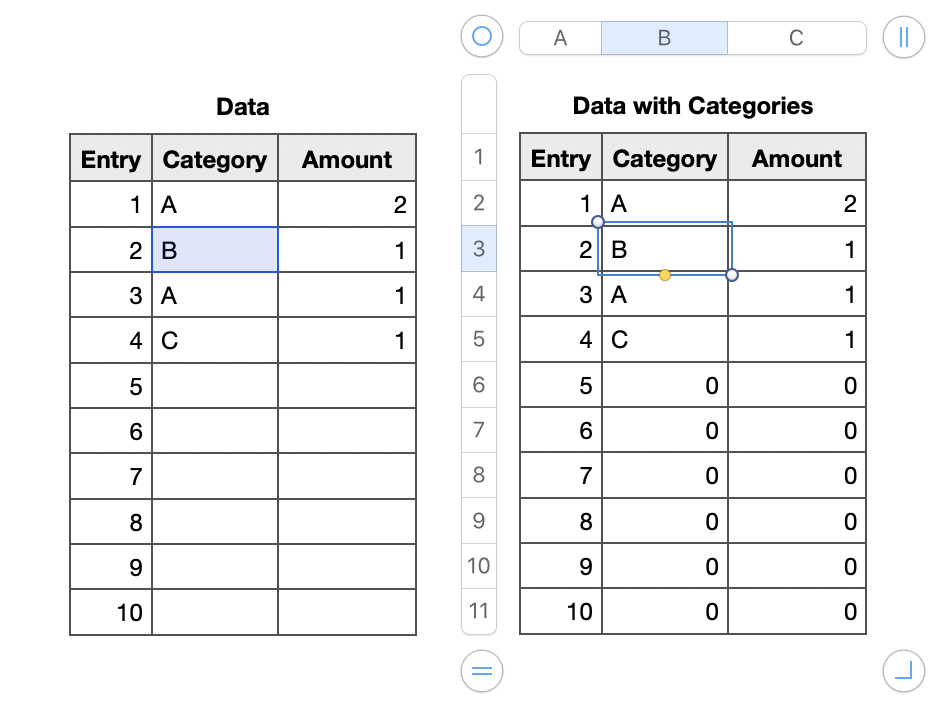Click the 'Data with Categories' table title
Image resolution: width=950 pixels, height=724 pixels.
(x=692, y=106)
